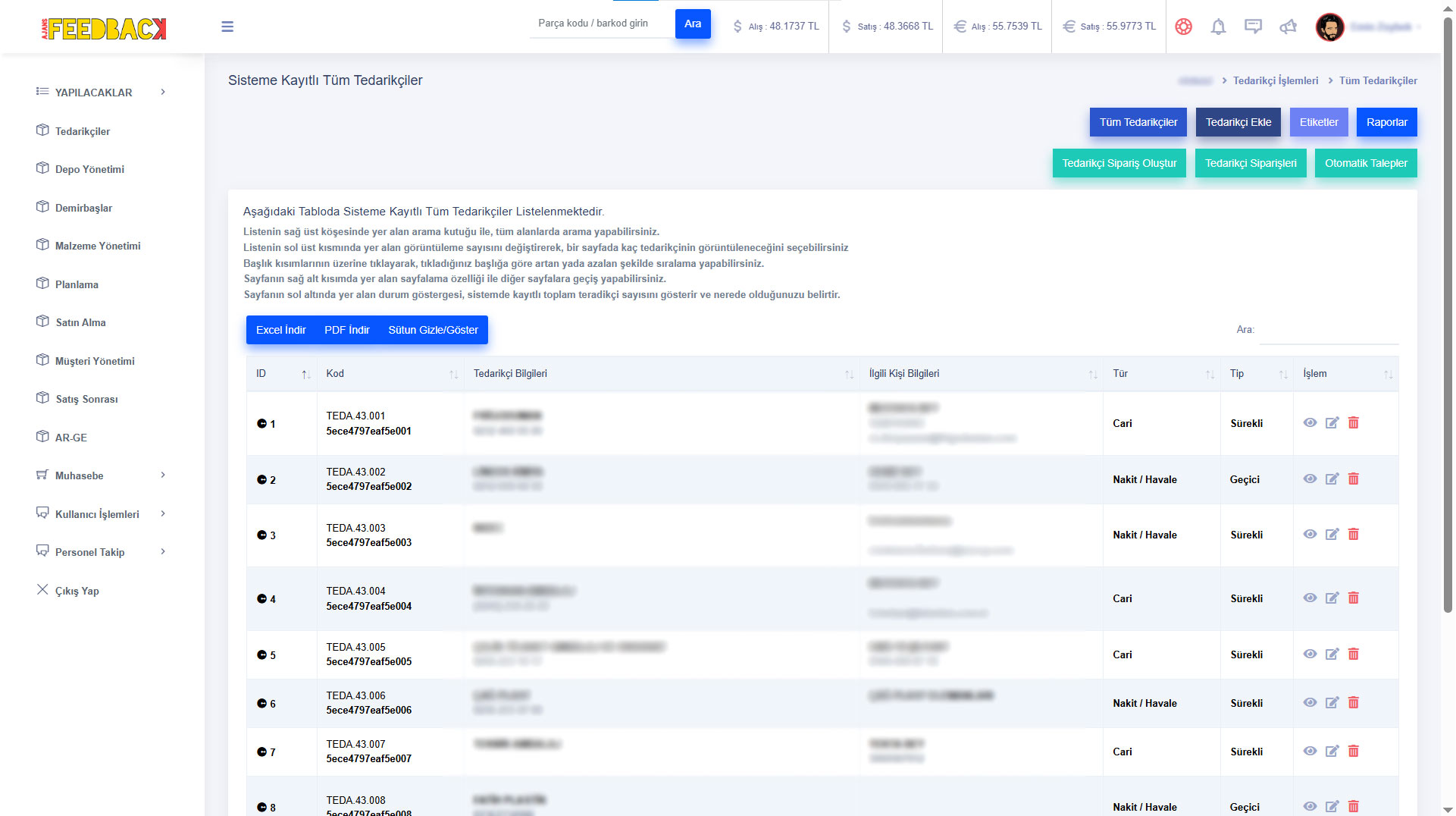This screenshot has height=816, width=1456.
Task: Expand the YAPILACAKLAR sidebar menu
Action: click(x=101, y=93)
